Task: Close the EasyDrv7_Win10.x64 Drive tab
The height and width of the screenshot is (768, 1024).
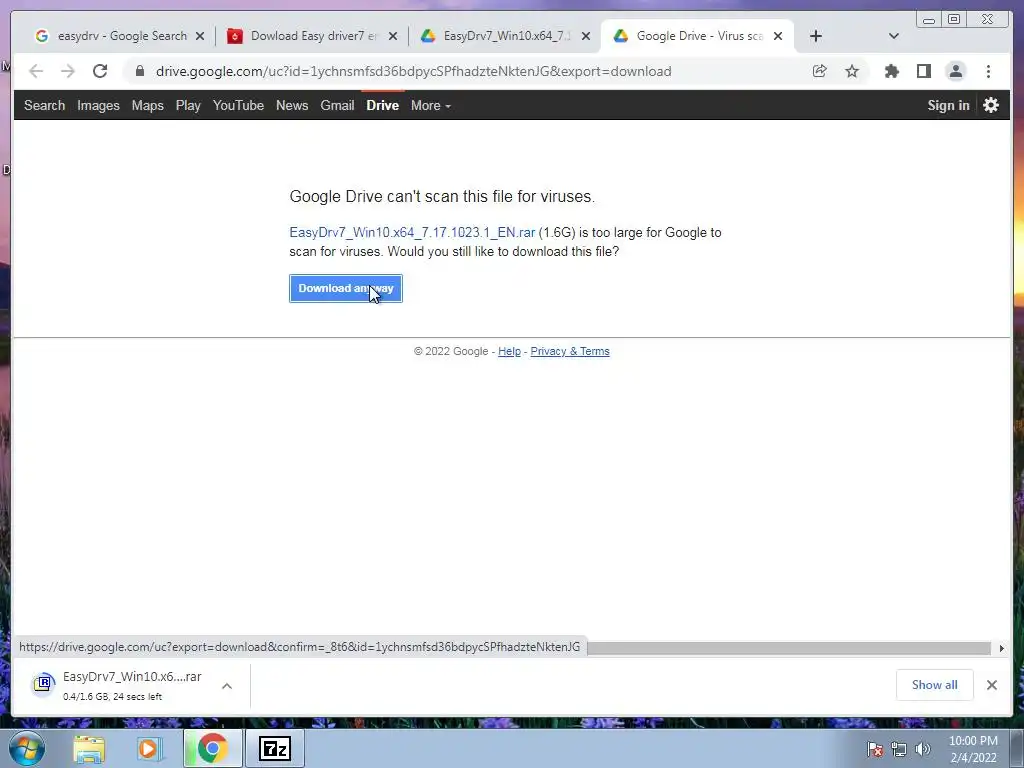Action: 586,36
